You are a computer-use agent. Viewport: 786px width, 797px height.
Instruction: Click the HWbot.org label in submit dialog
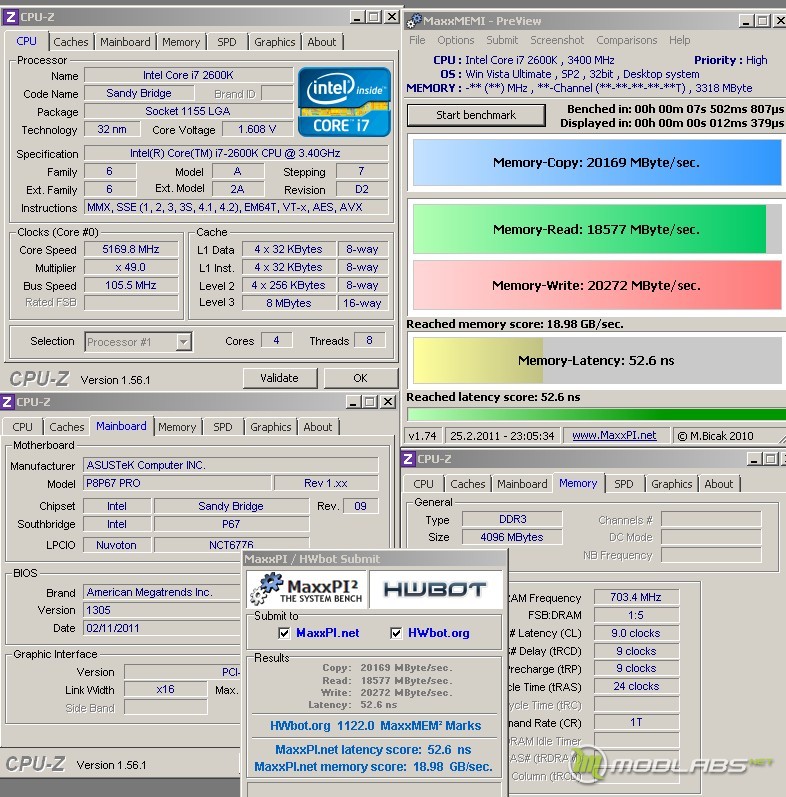click(438, 633)
